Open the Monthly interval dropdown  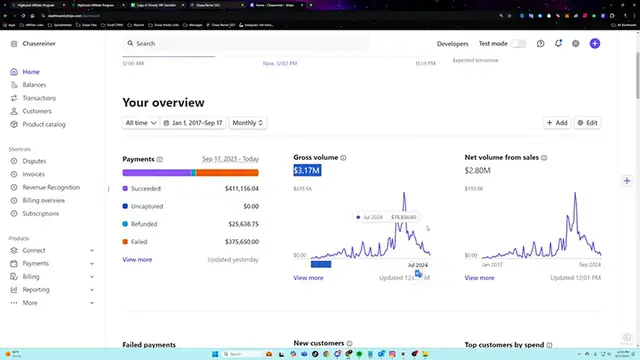(248, 123)
